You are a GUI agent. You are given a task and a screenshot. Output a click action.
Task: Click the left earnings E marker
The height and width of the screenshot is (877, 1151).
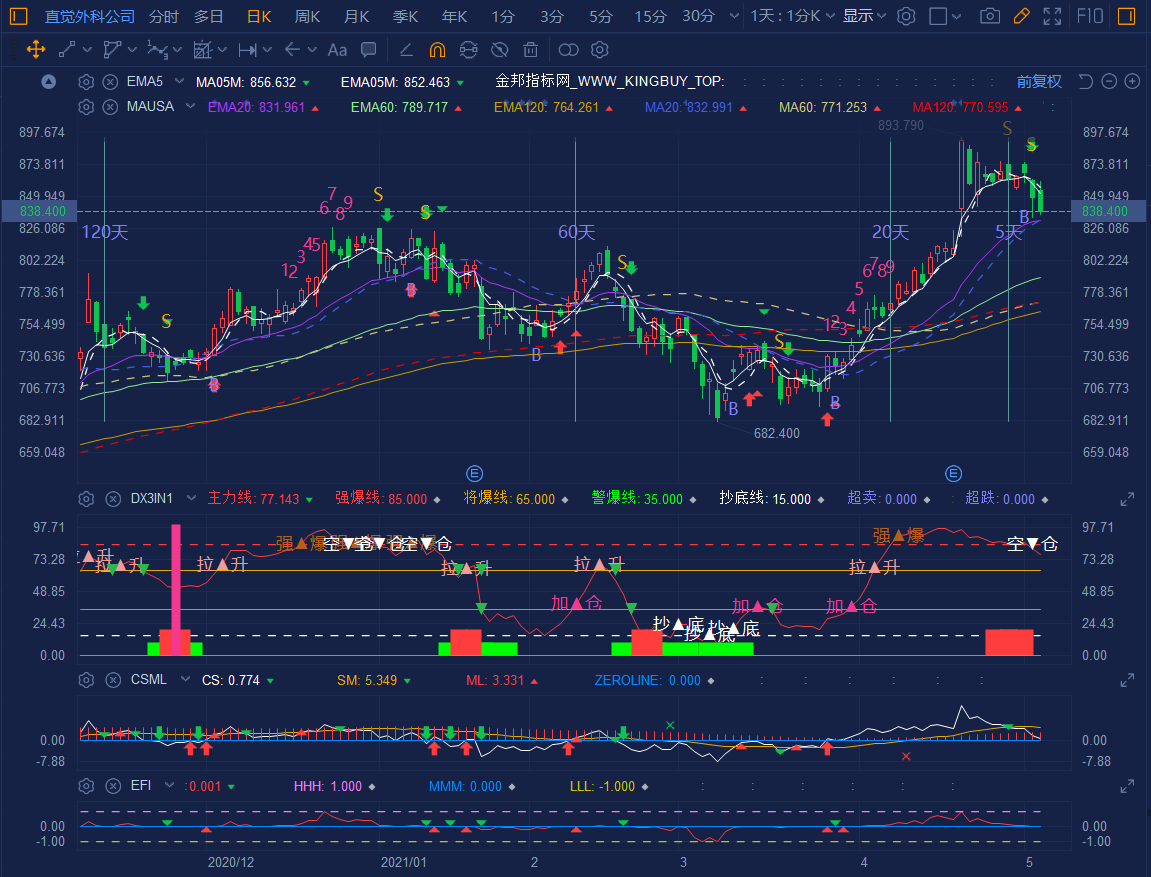[x=475, y=473]
